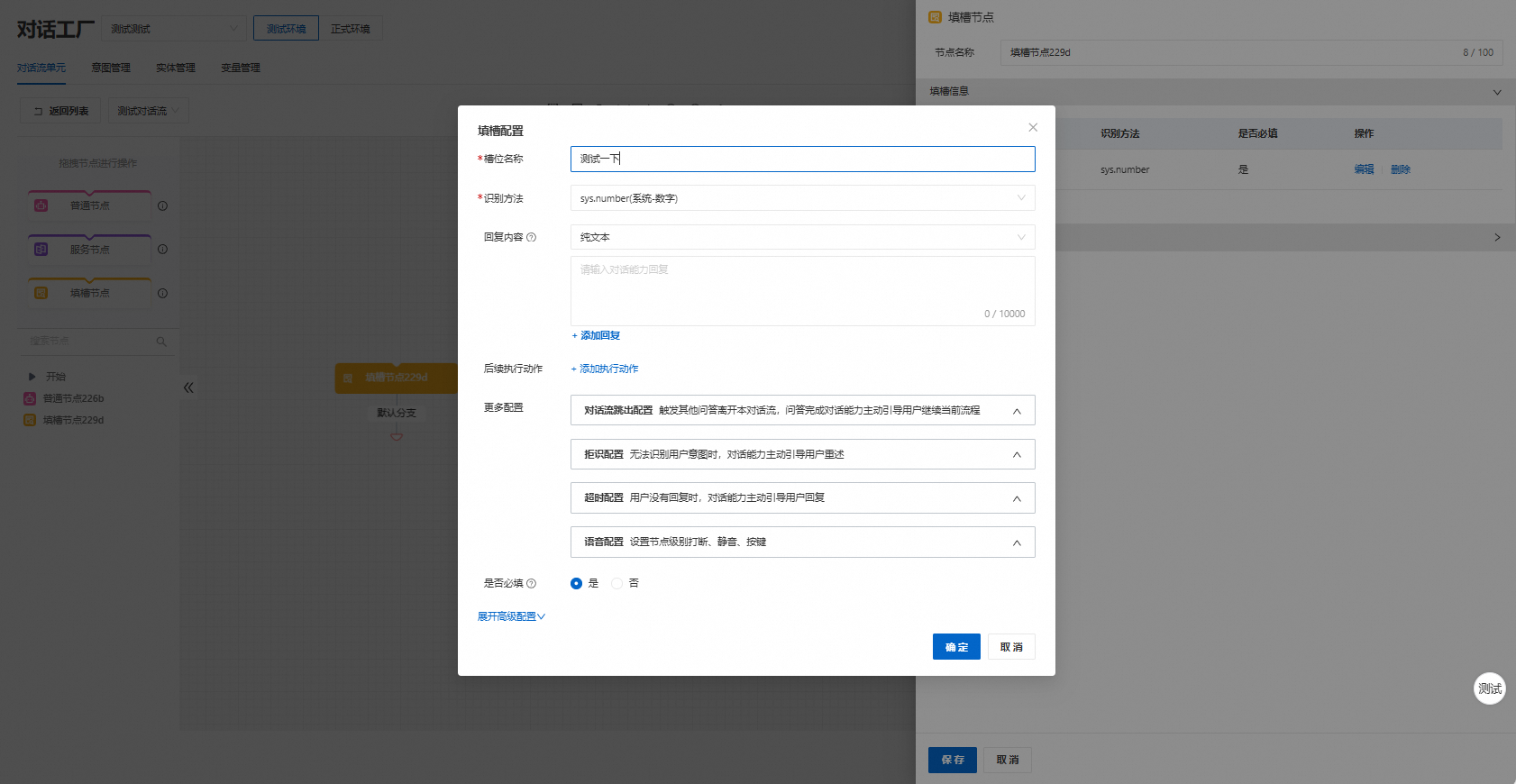Click 取消 in the side panel footer
Screen dimensions: 1516x784
click(x=1008, y=760)
